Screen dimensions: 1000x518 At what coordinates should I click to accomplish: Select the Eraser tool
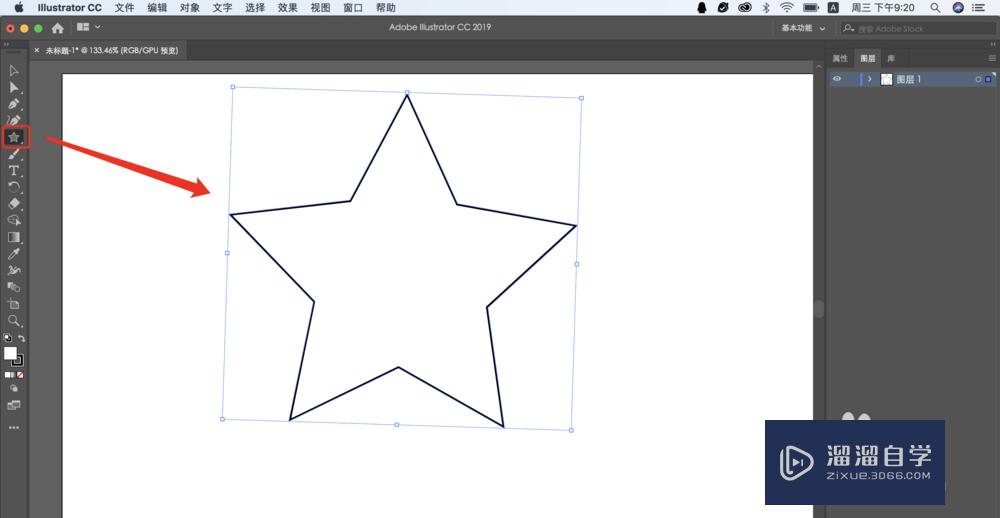[14, 203]
